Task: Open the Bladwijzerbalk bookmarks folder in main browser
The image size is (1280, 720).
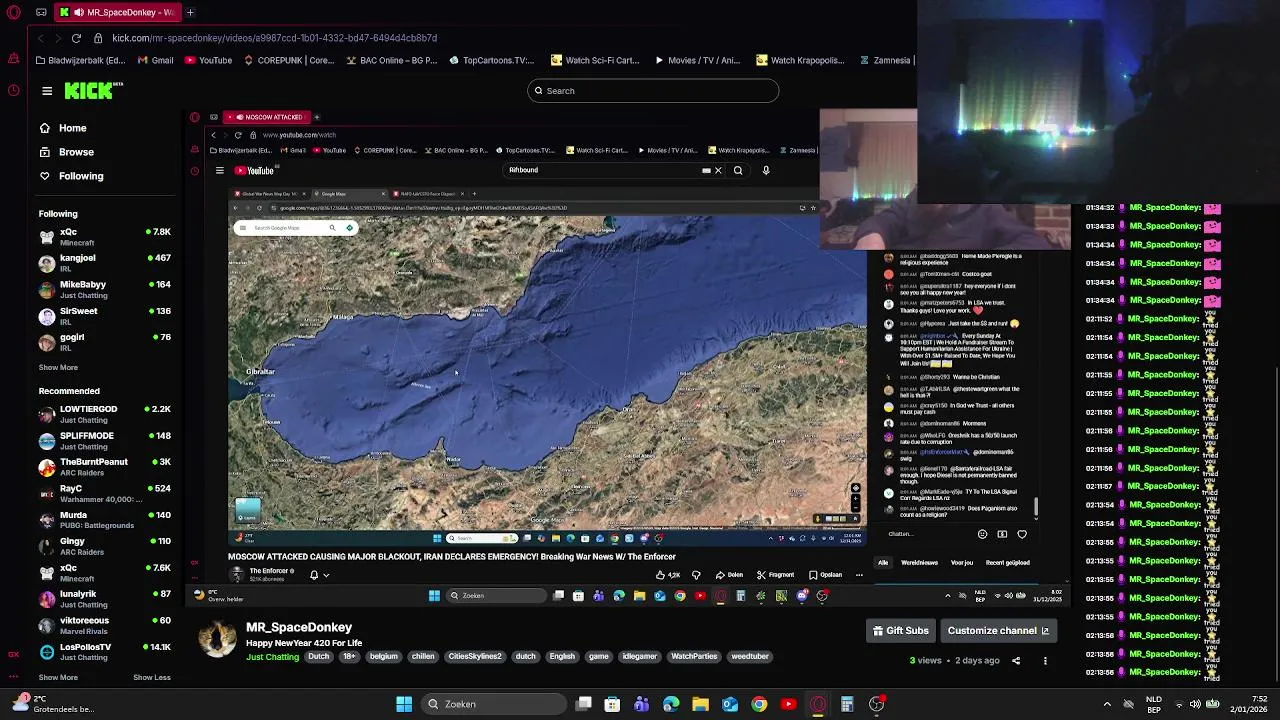Action: pos(81,60)
